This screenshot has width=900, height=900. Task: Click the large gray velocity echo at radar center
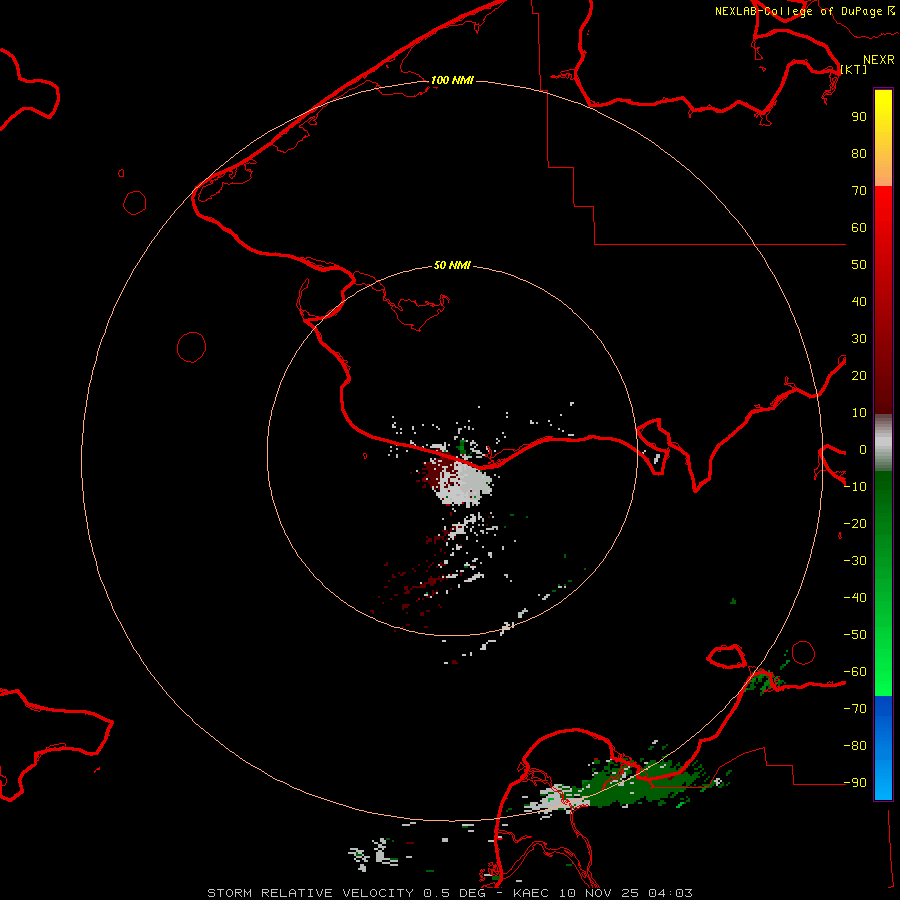[464, 482]
